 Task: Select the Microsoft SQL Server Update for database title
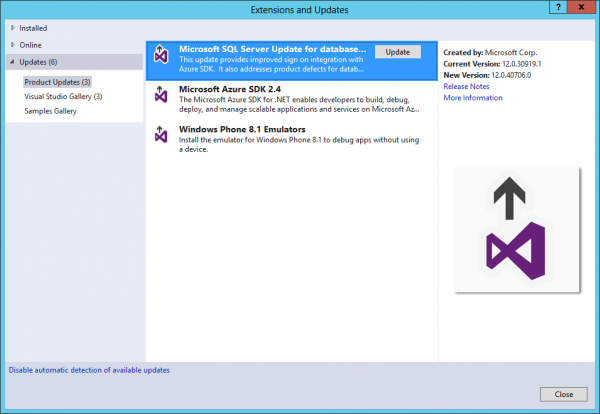(x=272, y=49)
